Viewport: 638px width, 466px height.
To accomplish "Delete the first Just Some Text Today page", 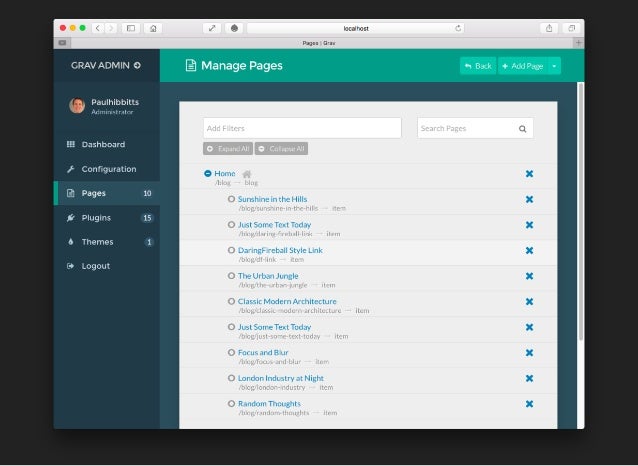I will click(529, 225).
